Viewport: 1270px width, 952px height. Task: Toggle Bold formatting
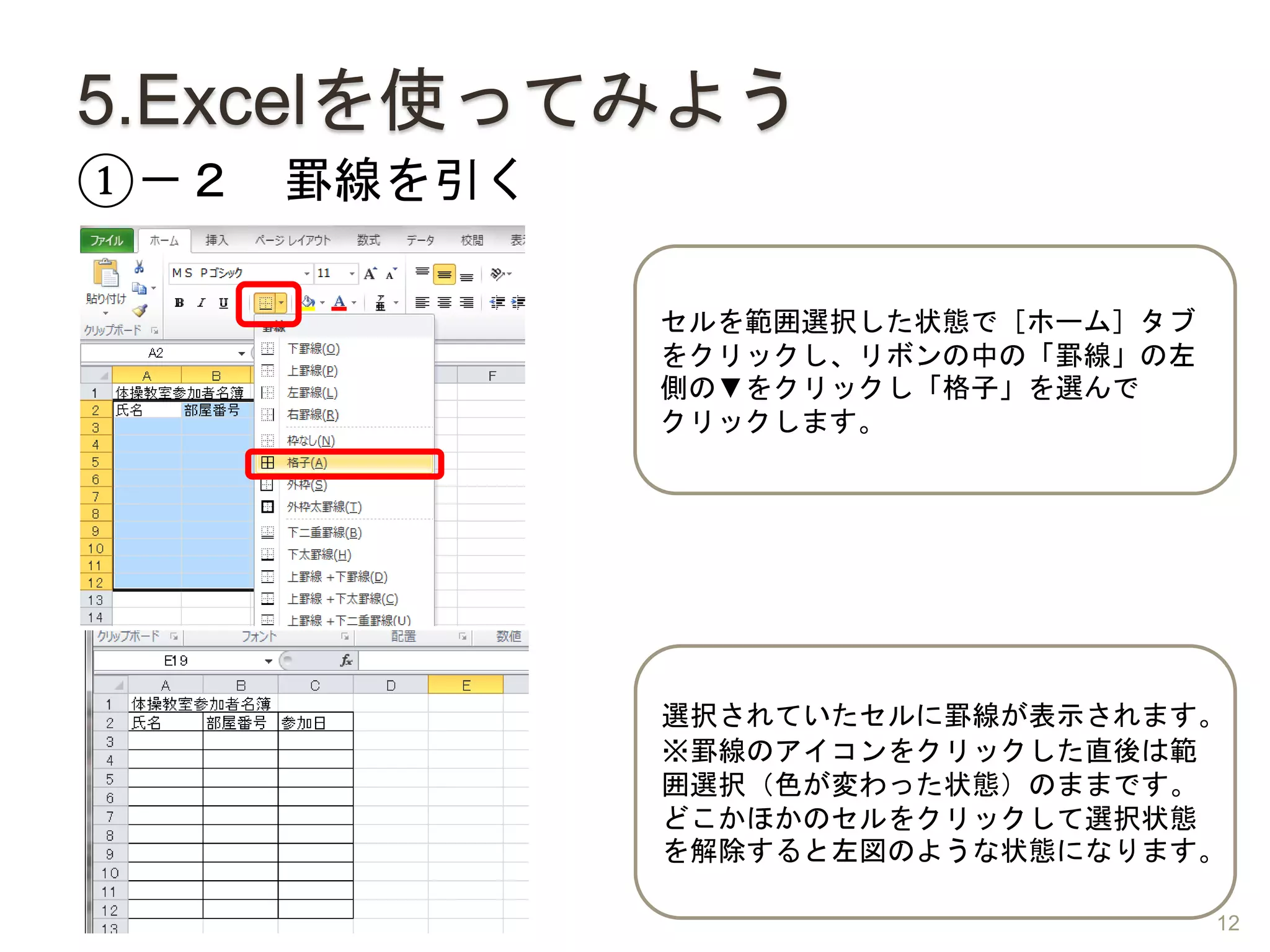pyautogui.click(x=179, y=302)
